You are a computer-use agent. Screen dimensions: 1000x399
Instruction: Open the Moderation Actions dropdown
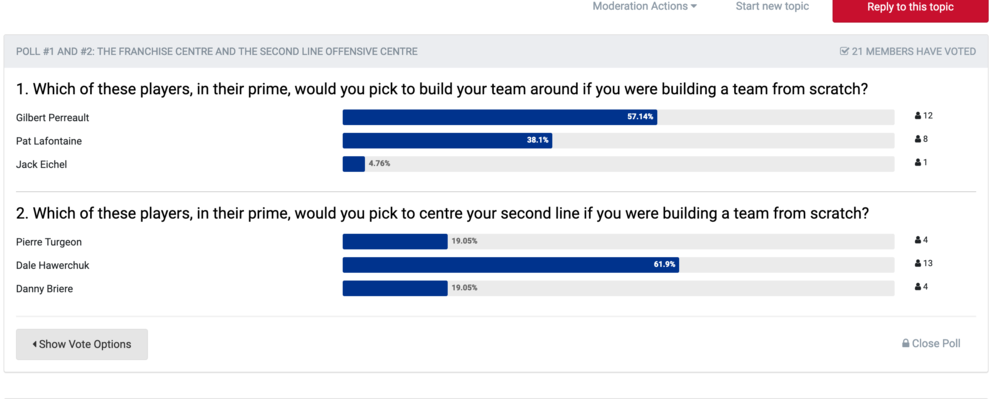point(644,6)
